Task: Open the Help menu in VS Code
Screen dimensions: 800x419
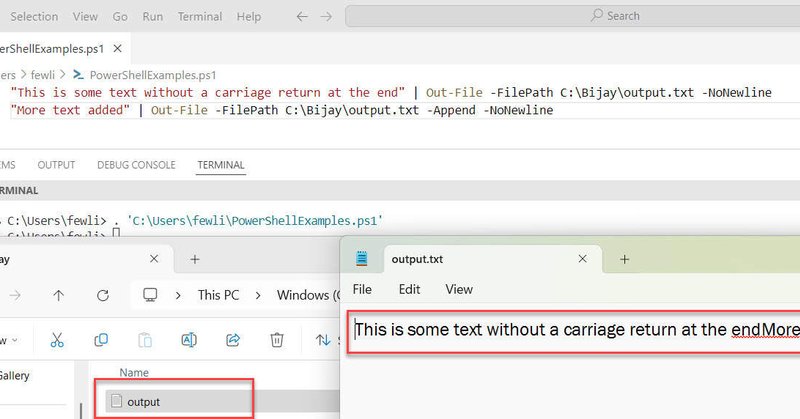Action: (x=249, y=16)
